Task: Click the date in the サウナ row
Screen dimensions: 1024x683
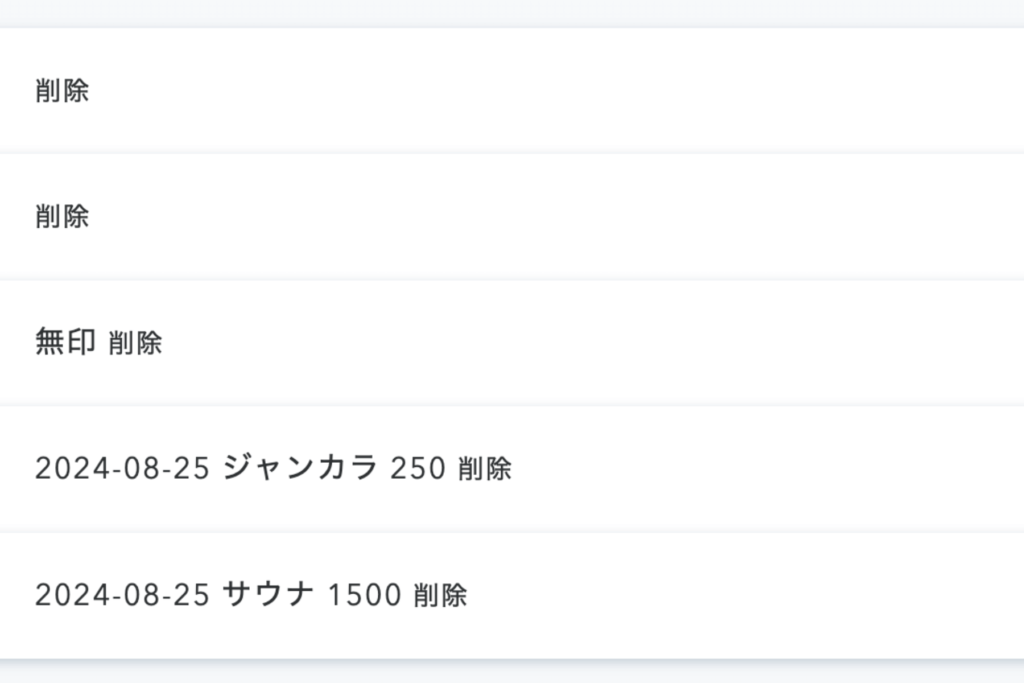Action: [122, 595]
